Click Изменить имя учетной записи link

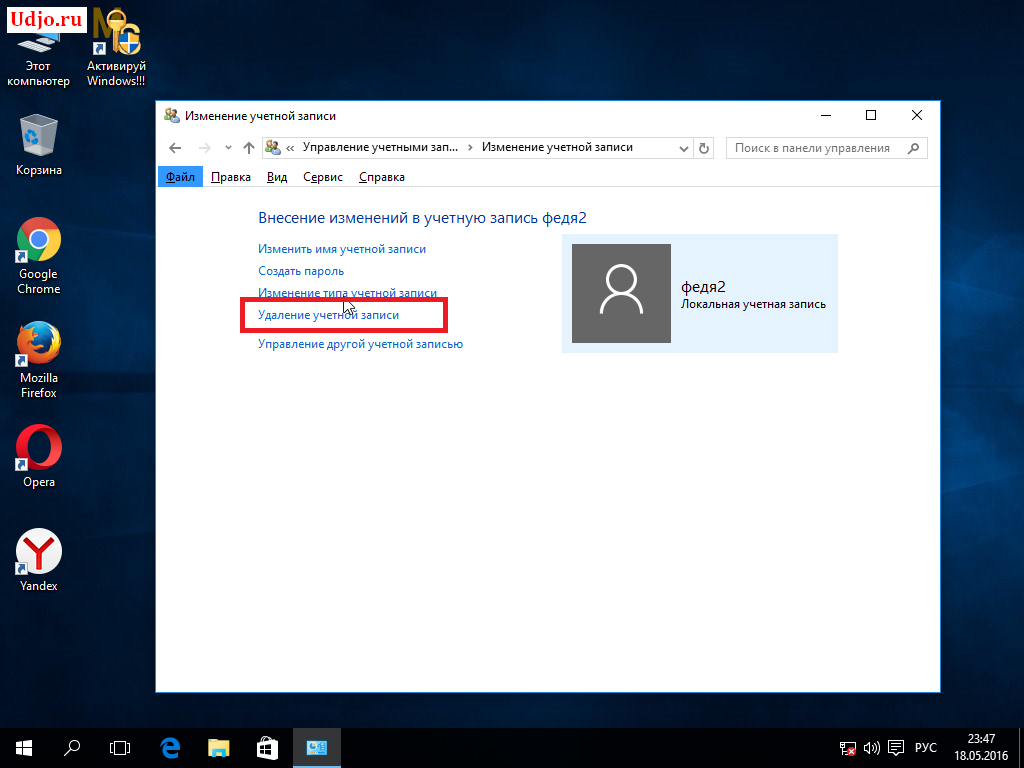pos(342,249)
